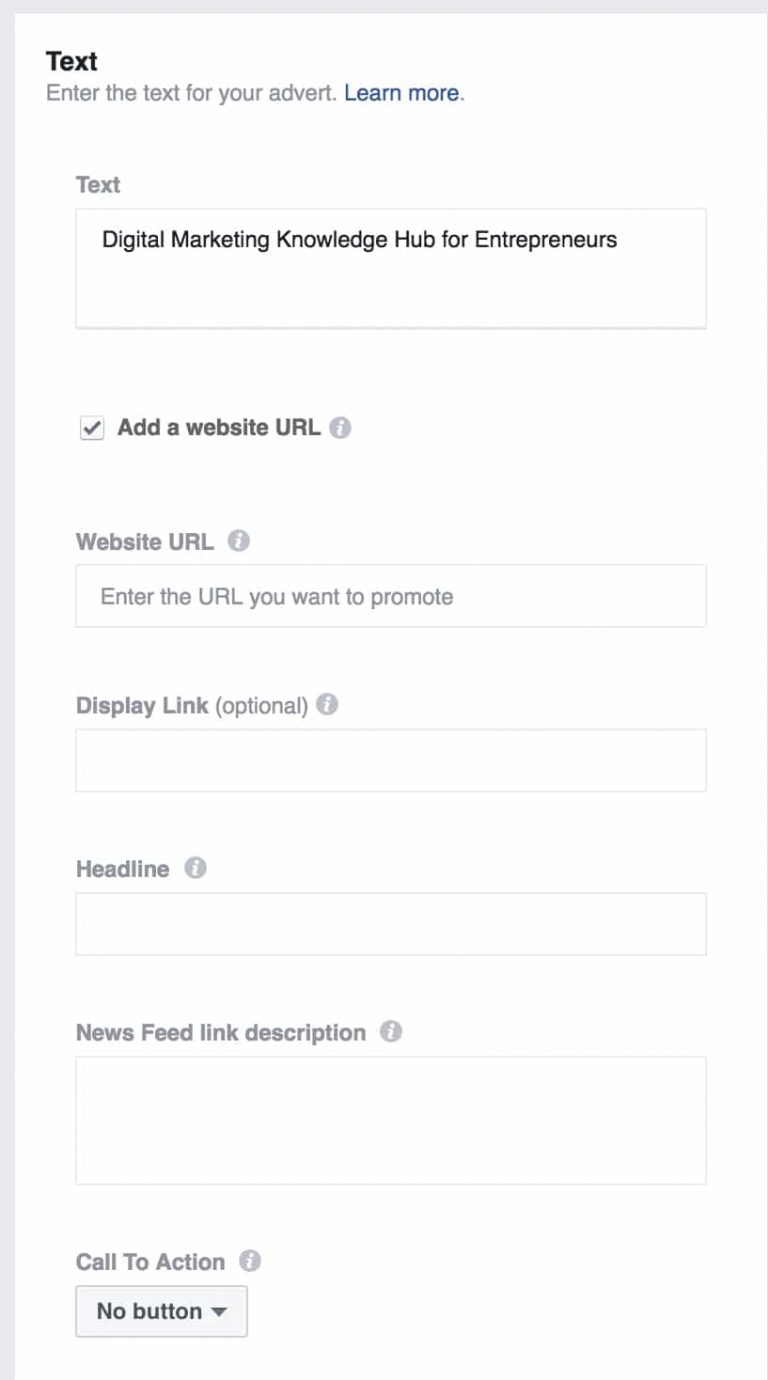
Task: Open the Call To Action info icon
Action: pyautogui.click(x=250, y=1261)
